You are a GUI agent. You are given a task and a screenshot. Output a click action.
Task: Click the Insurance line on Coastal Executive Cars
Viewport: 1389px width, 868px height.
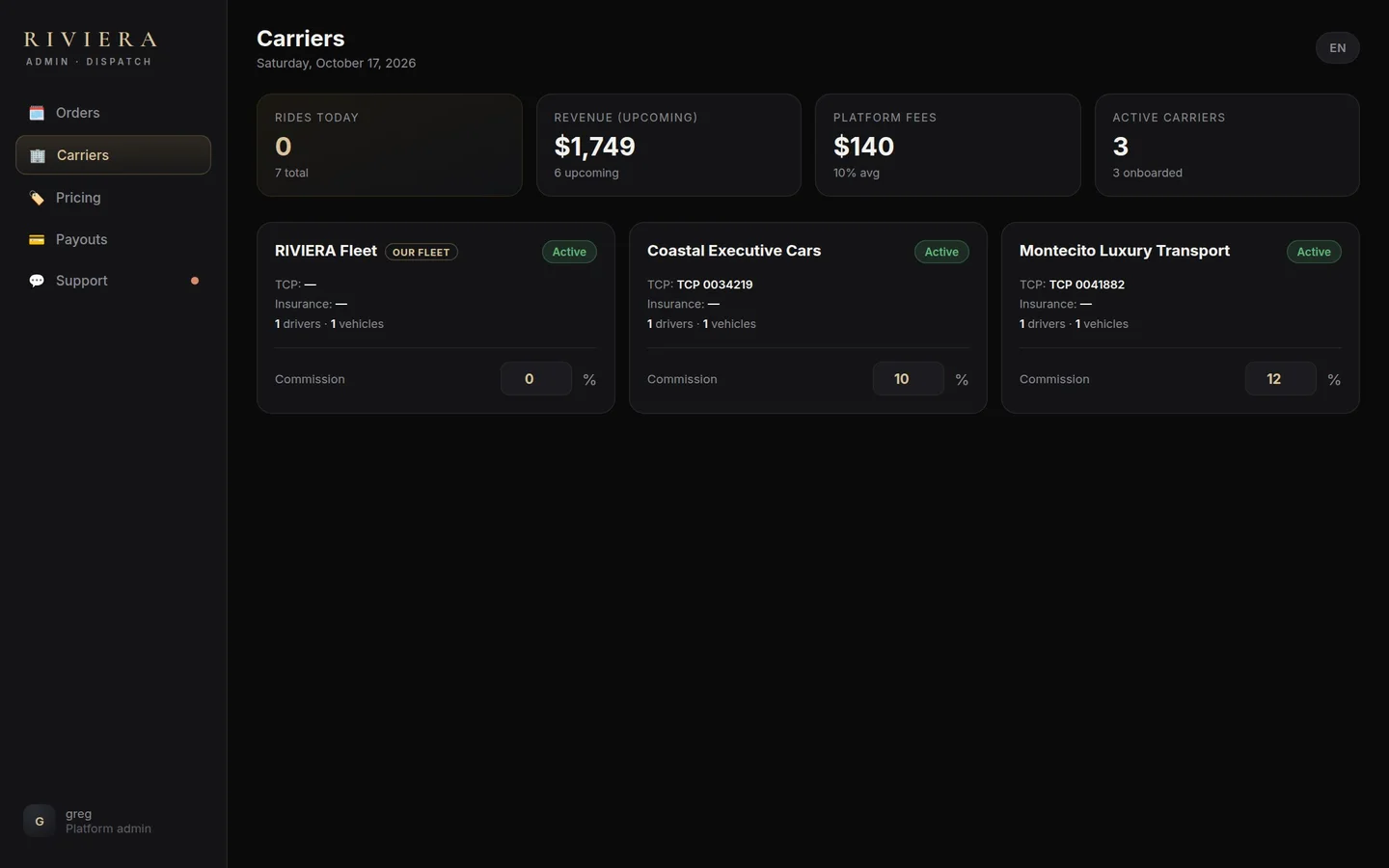(683, 304)
